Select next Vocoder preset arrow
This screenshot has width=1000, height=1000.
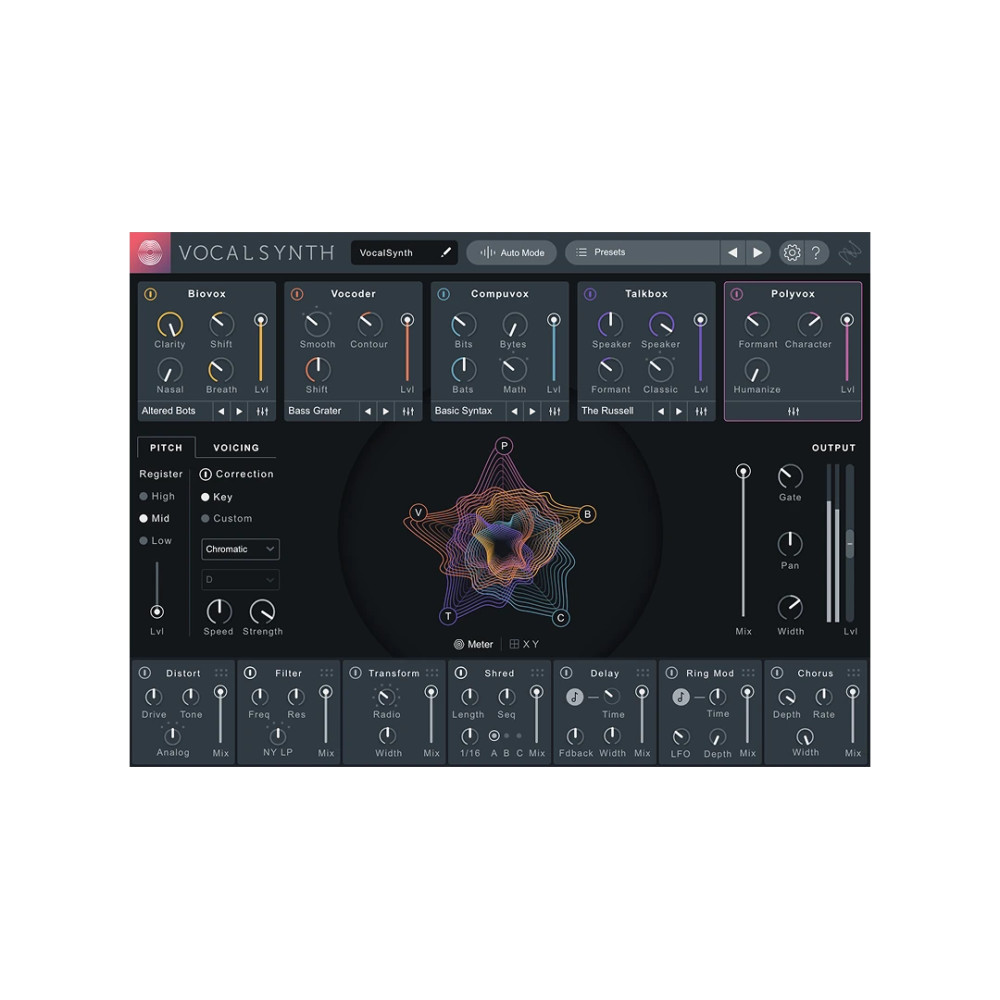tap(386, 411)
